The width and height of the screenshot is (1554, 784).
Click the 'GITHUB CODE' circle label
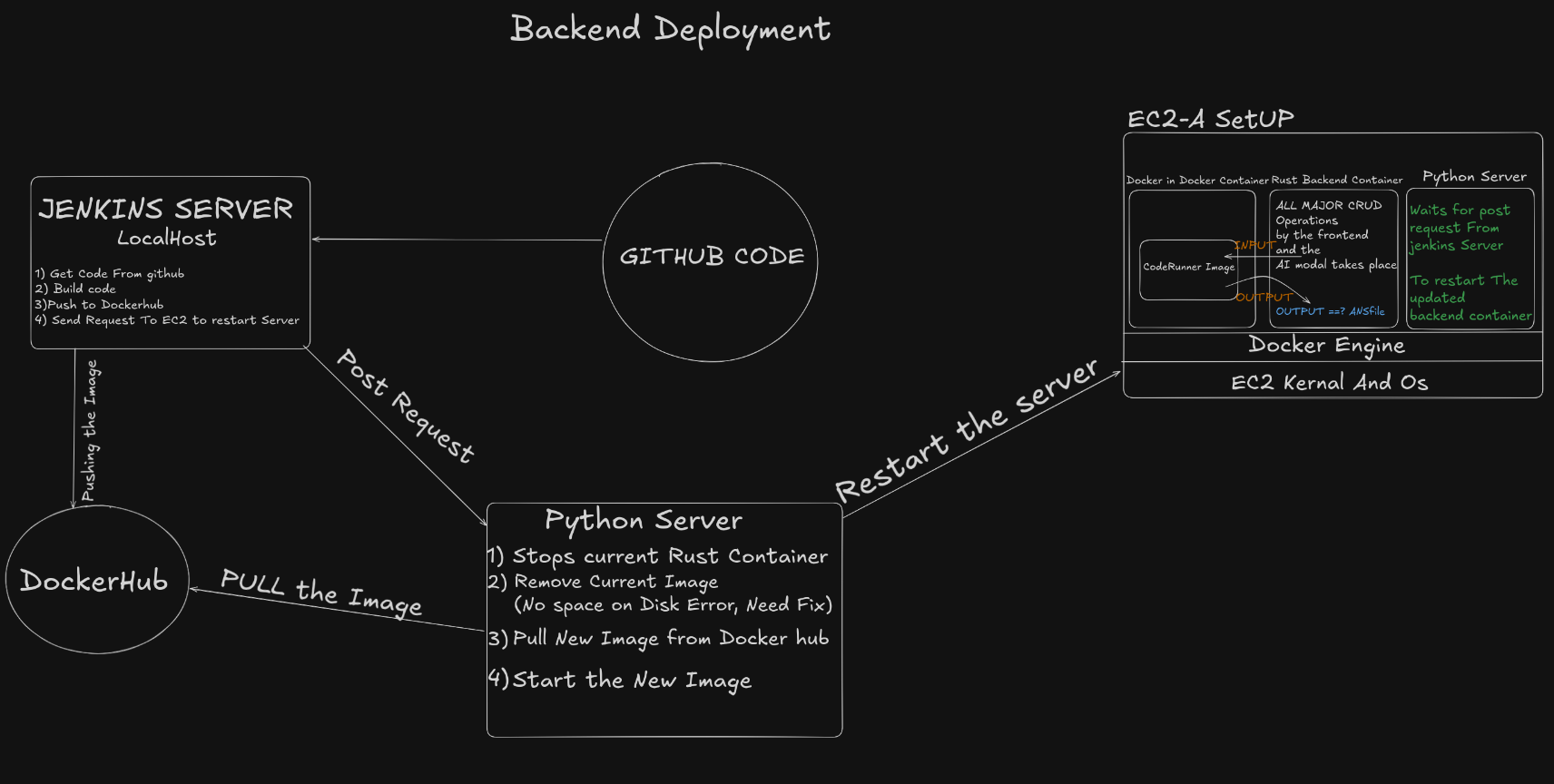[x=712, y=257]
